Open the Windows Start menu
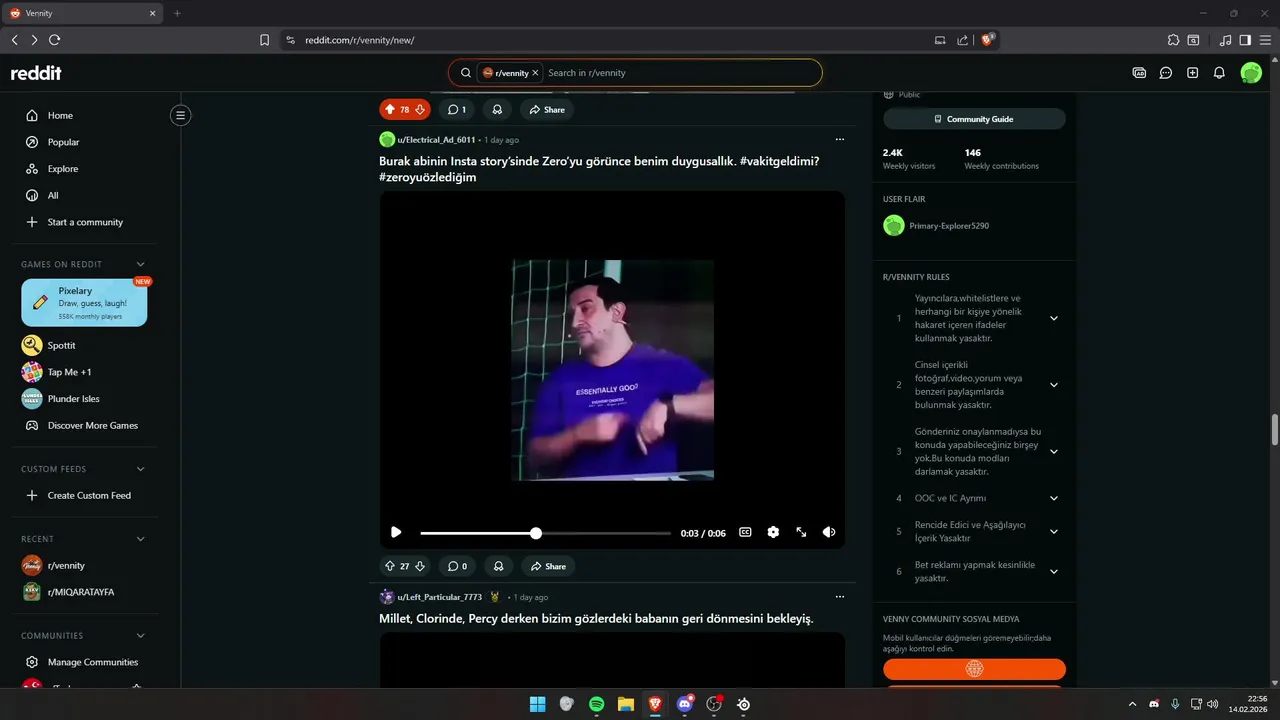This screenshot has width=1280, height=720. tap(537, 704)
